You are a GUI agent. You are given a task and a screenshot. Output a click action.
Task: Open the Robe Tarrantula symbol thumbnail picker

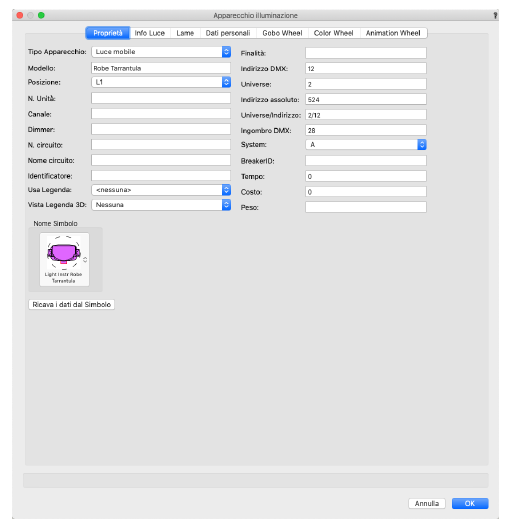click(x=64, y=259)
